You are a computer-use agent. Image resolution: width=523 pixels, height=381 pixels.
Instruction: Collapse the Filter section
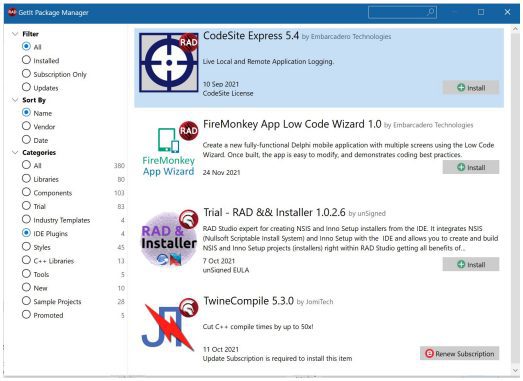click(x=15, y=34)
